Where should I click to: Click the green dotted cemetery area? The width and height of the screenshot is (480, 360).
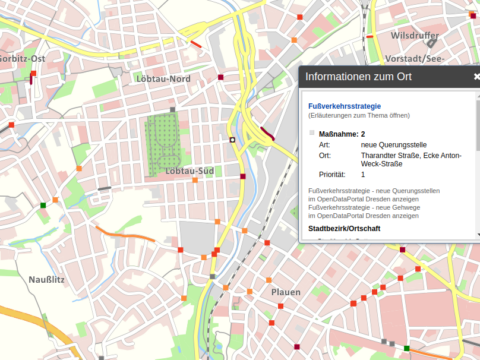pos(163,143)
